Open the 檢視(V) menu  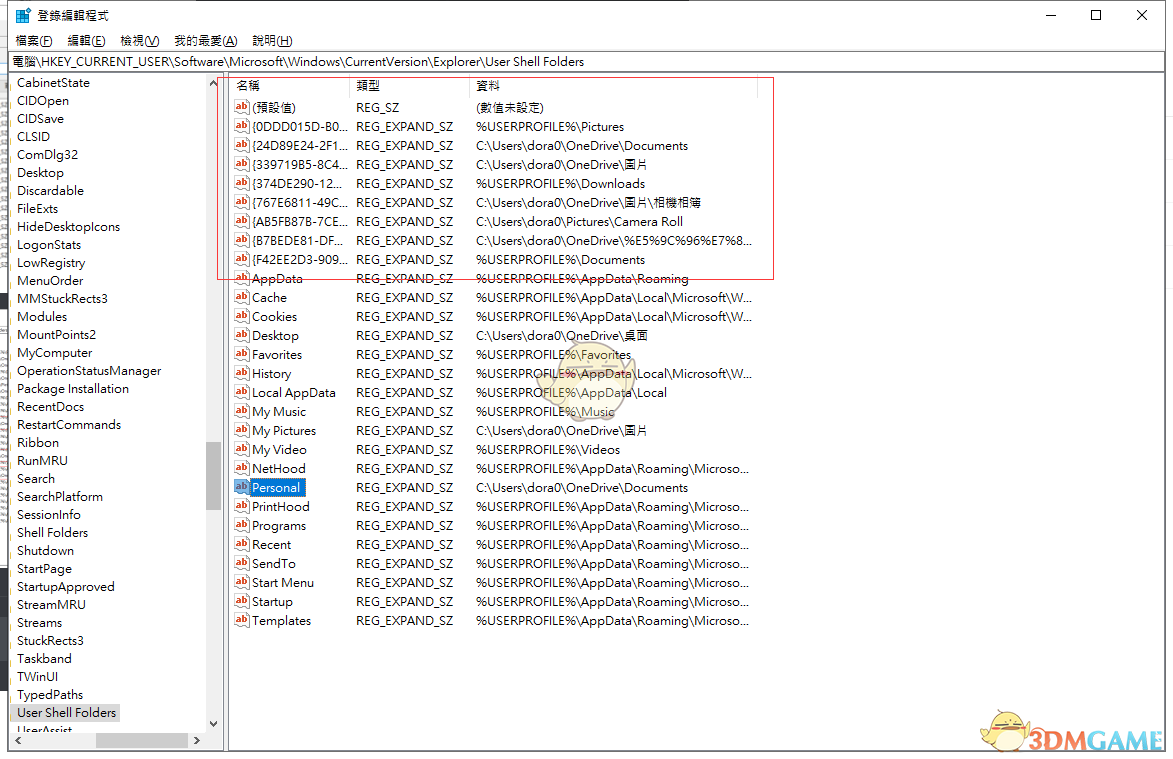point(139,41)
